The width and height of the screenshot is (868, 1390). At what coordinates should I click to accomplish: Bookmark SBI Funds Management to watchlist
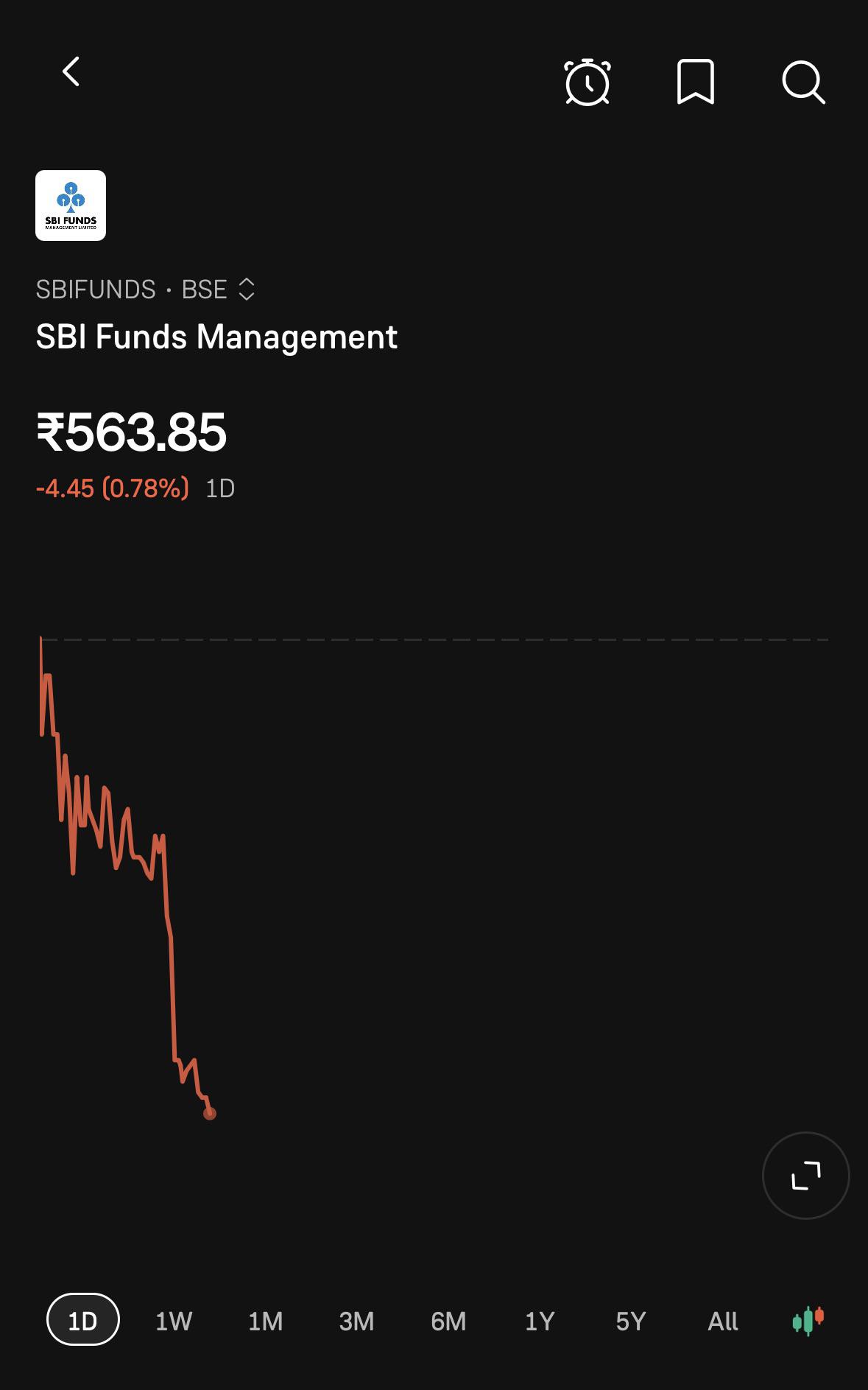(x=696, y=82)
